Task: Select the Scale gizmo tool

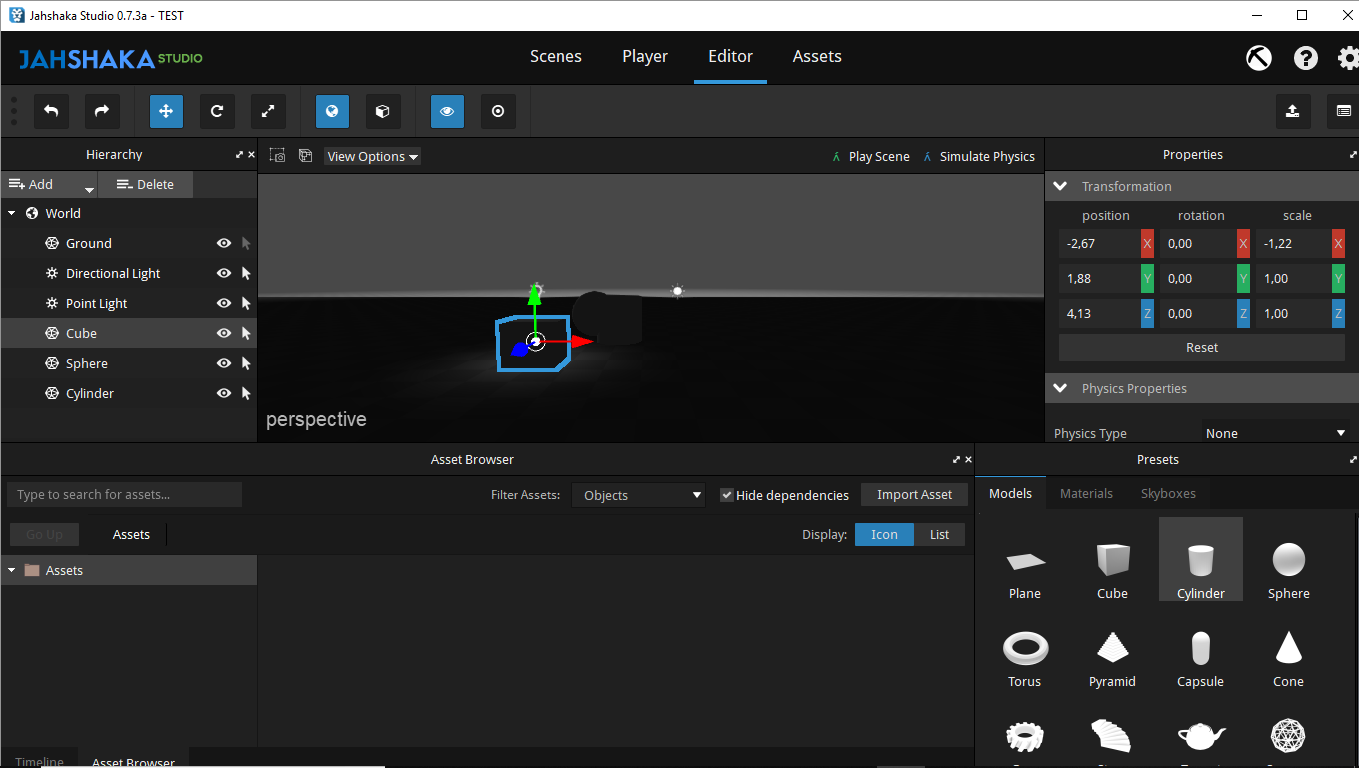Action: 268,111
